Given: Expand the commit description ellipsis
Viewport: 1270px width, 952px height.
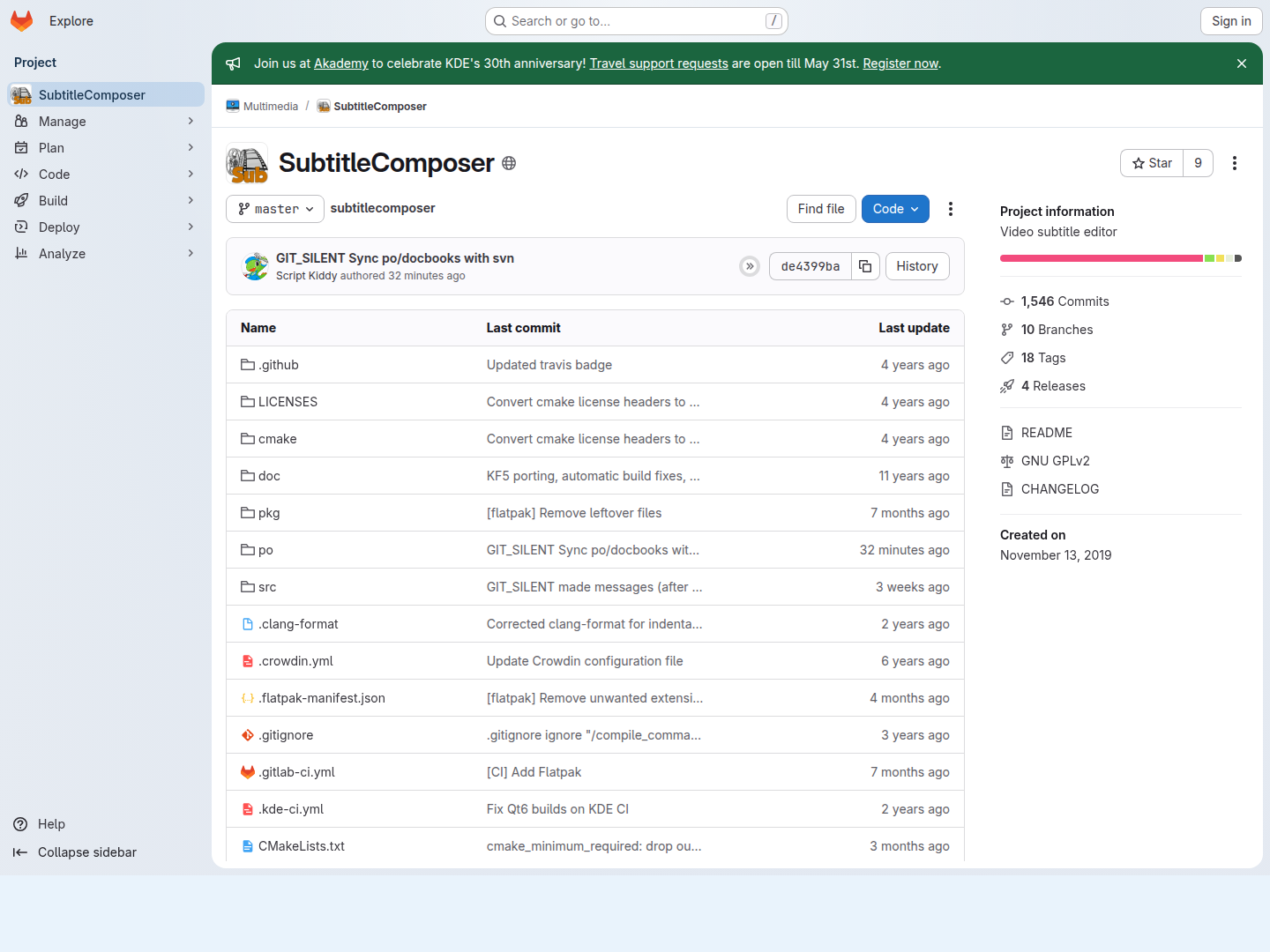Looking at the screenshot, I should click(x=750, y=266).
